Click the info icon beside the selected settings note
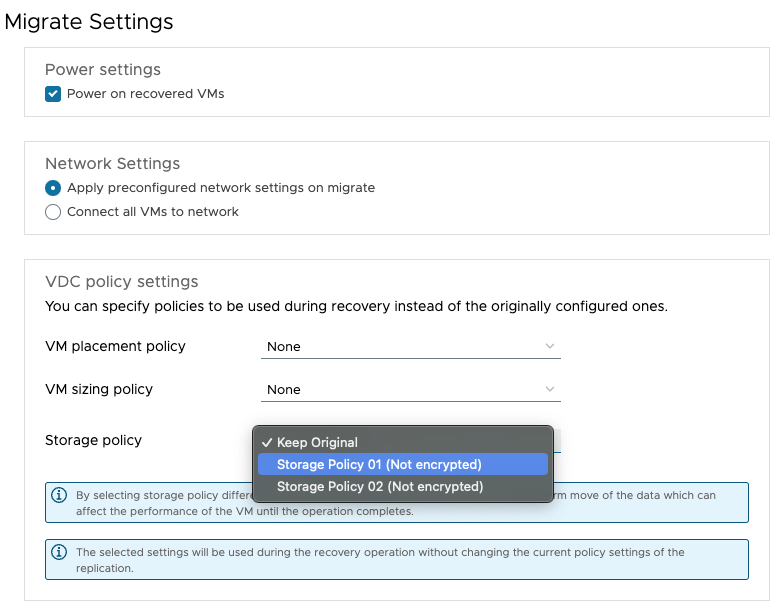776x607 pixels. click(x=59, y=552)
